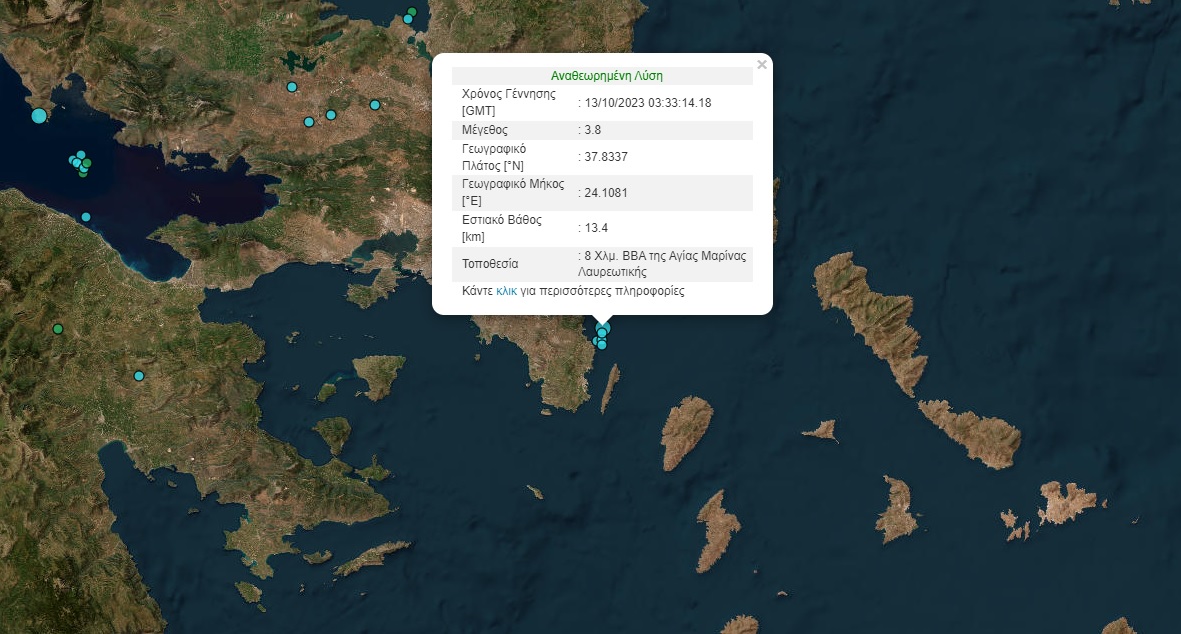Select the green marker at the bottom of the gulf cluster
Image resolution: width=1181 pixels, height=634 pixels.
(x=83, y=175)
